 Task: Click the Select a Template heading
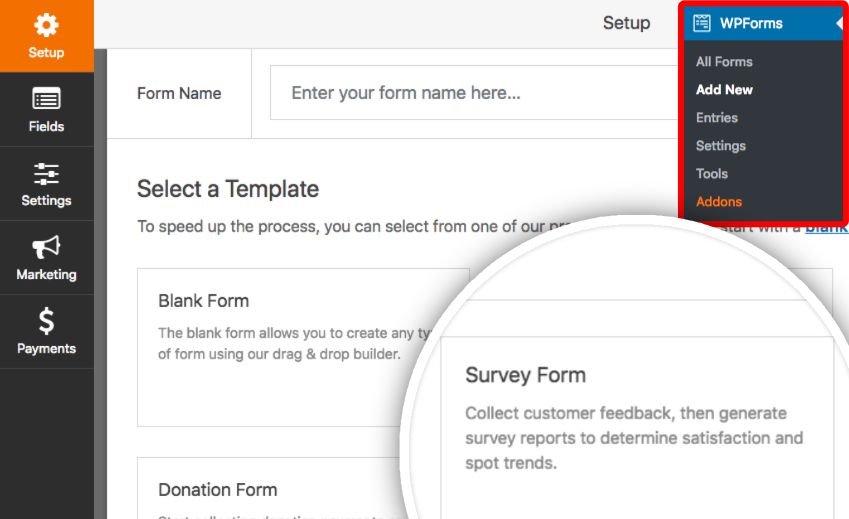click(228, 189)
